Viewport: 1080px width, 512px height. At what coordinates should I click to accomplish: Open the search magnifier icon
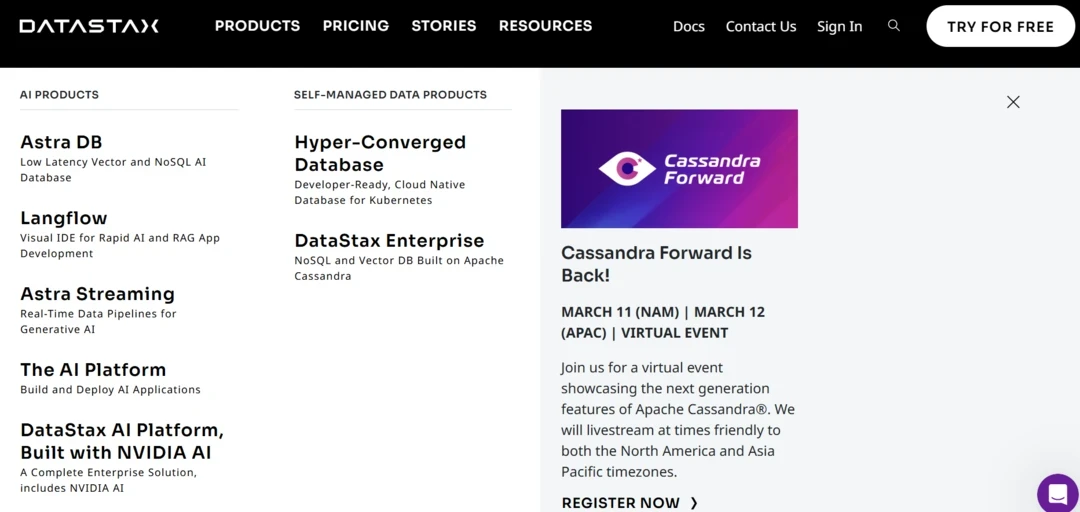pos(894,26)
